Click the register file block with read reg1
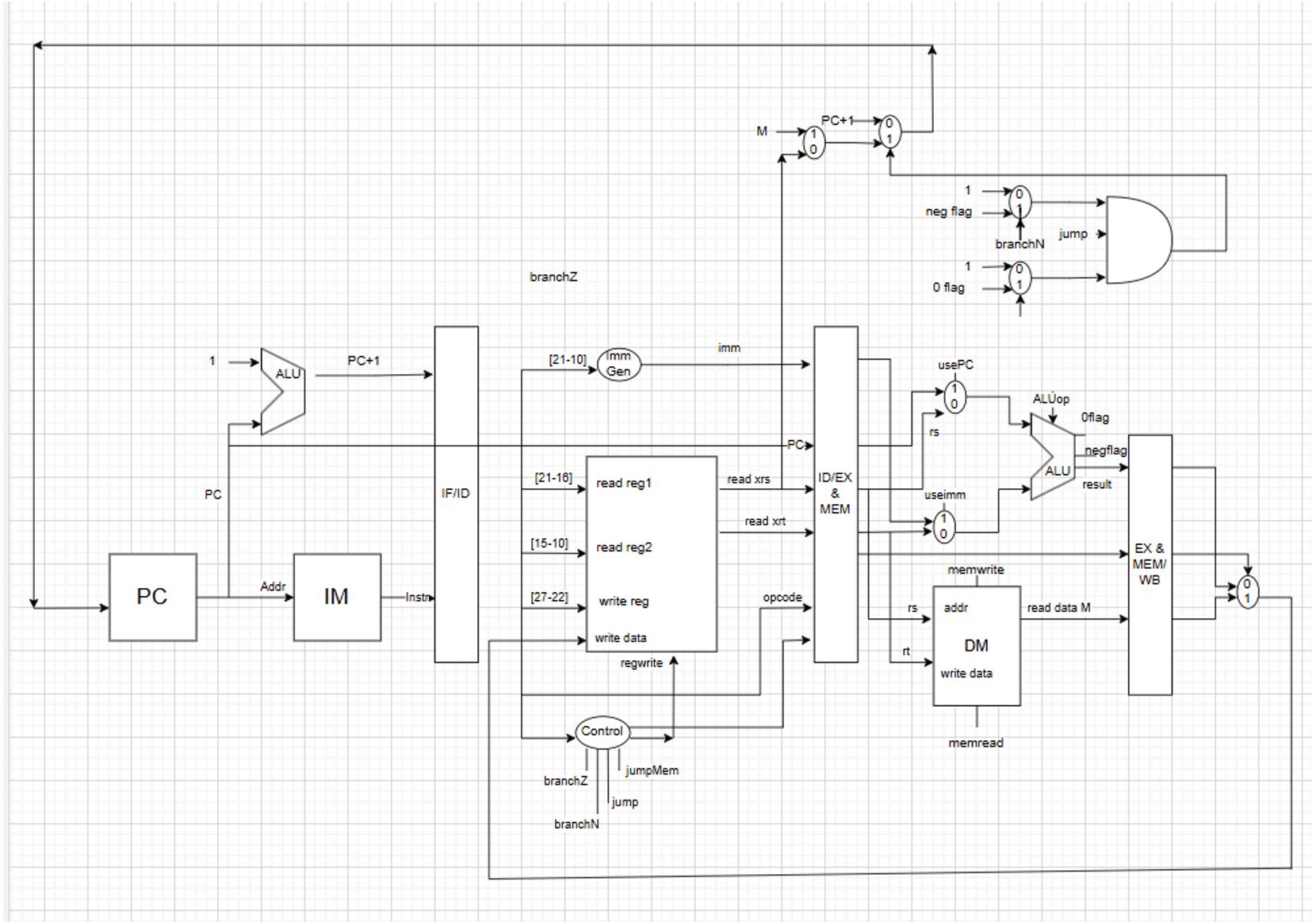This screenshot has height=924, width=1316. tap(651, 554)
